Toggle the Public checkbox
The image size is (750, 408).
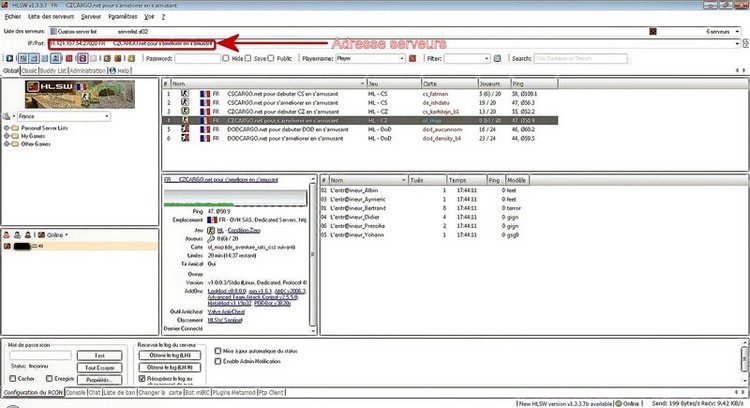pos(271,58)
